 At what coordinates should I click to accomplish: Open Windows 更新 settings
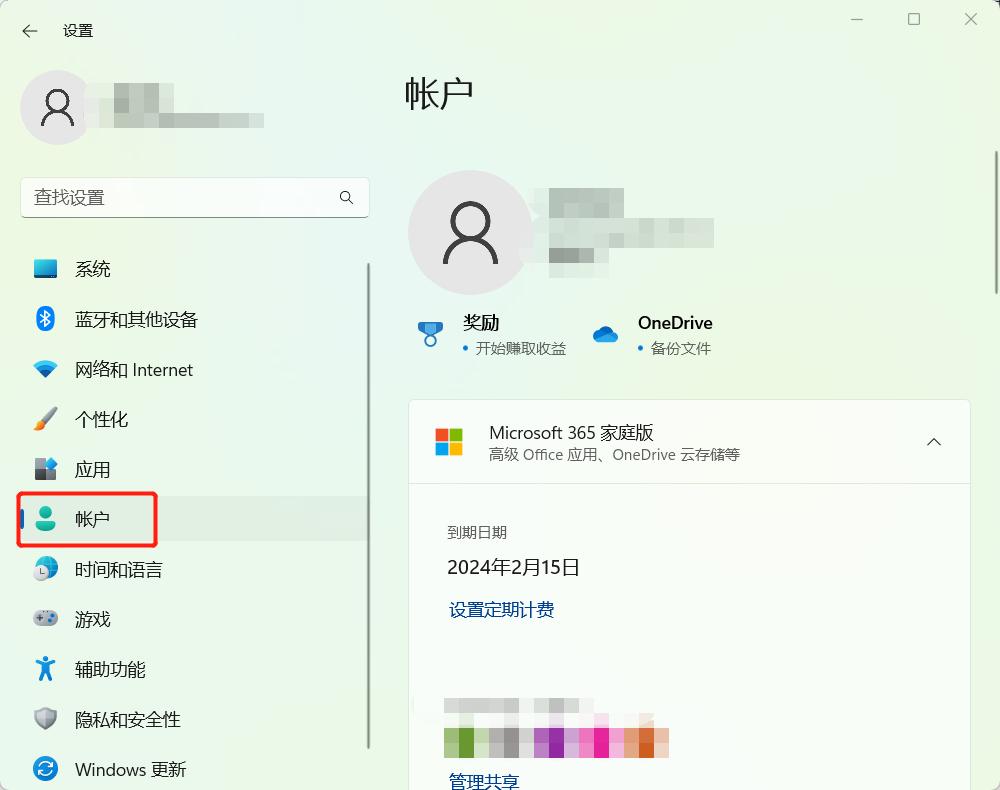click(44, 768)
